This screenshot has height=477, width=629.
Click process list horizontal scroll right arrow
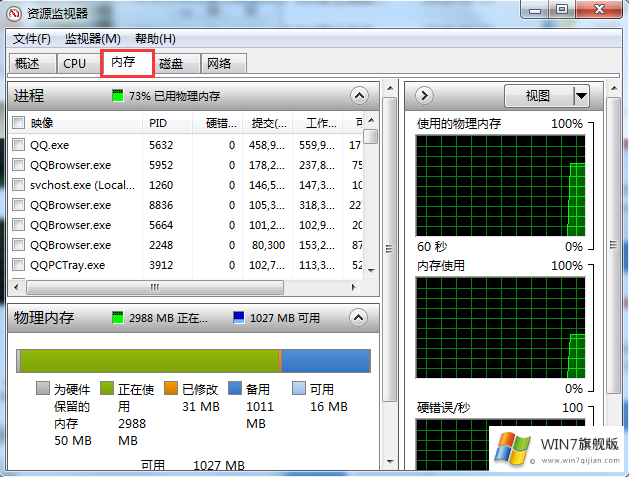353,287
